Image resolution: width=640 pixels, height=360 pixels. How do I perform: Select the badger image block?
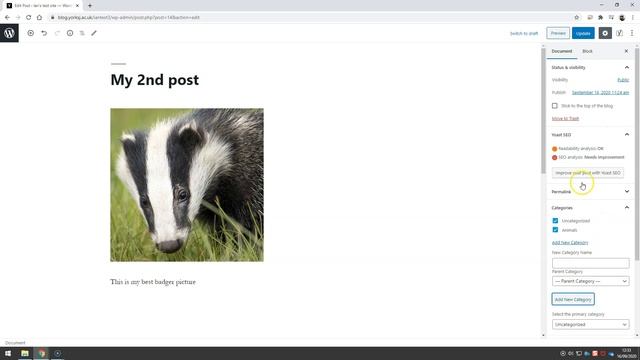(187, 185)
